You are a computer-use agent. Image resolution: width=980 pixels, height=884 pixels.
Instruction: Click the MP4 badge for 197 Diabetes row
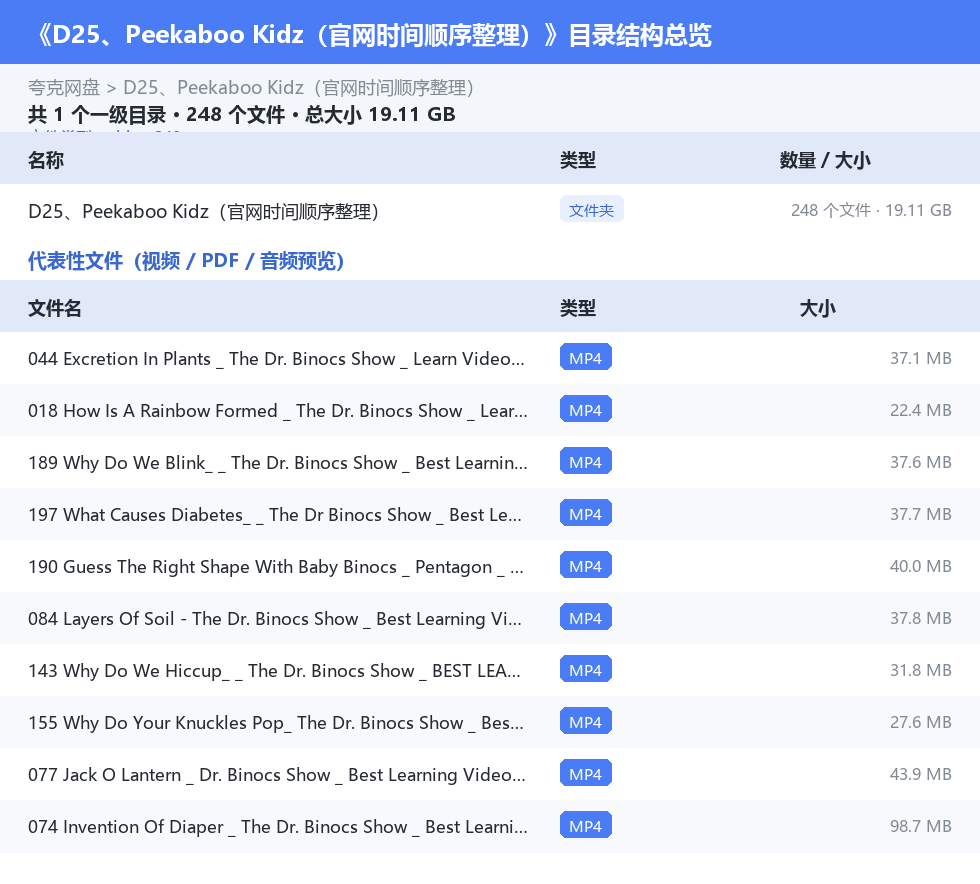tap(586, 513)
